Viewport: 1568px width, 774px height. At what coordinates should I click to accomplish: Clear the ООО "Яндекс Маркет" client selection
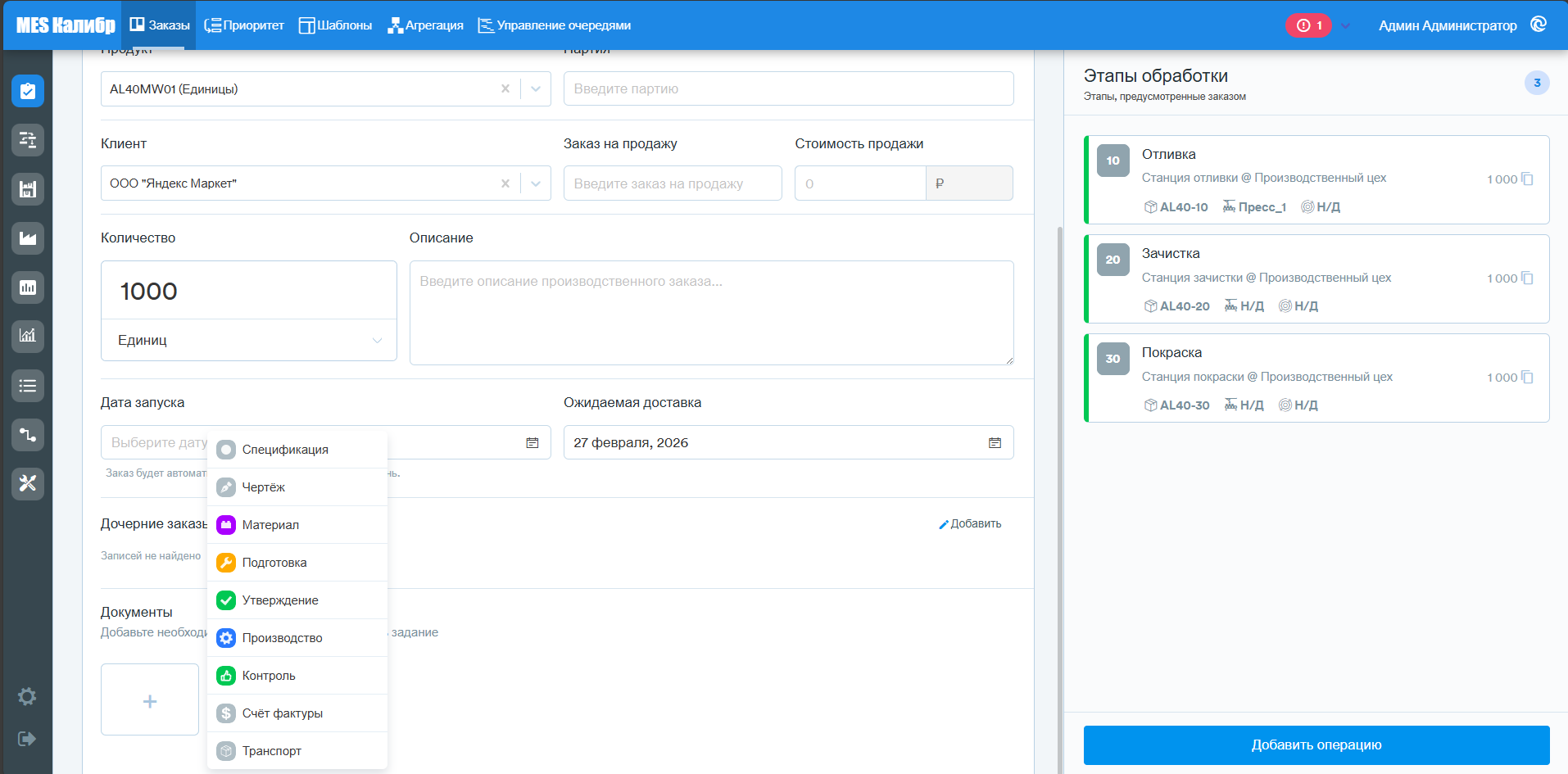pyautogui.click(x=505, y=183)
